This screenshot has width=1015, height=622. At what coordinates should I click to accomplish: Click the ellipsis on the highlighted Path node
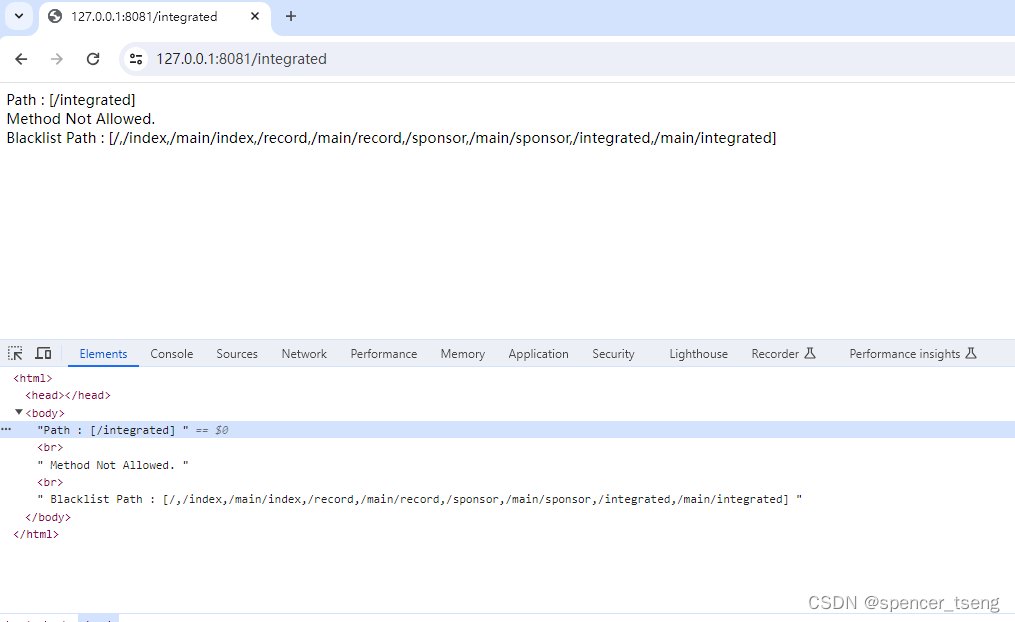click(6, 429)
